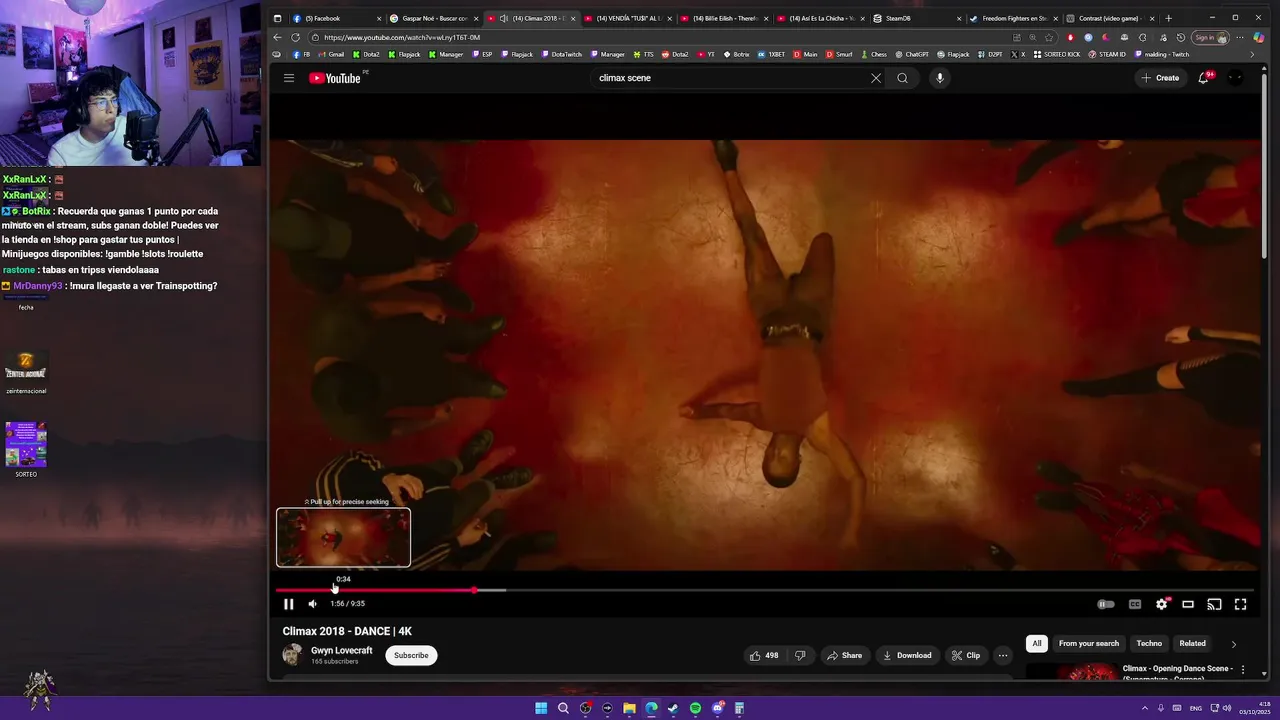Screen dimensions: 1280x720
Task: Open the Windows Start menu
Action: 541,708
